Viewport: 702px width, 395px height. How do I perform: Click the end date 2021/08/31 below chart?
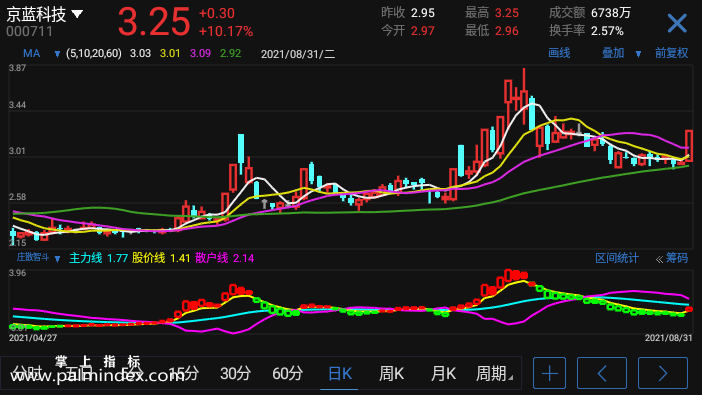(x=668, y=338)
